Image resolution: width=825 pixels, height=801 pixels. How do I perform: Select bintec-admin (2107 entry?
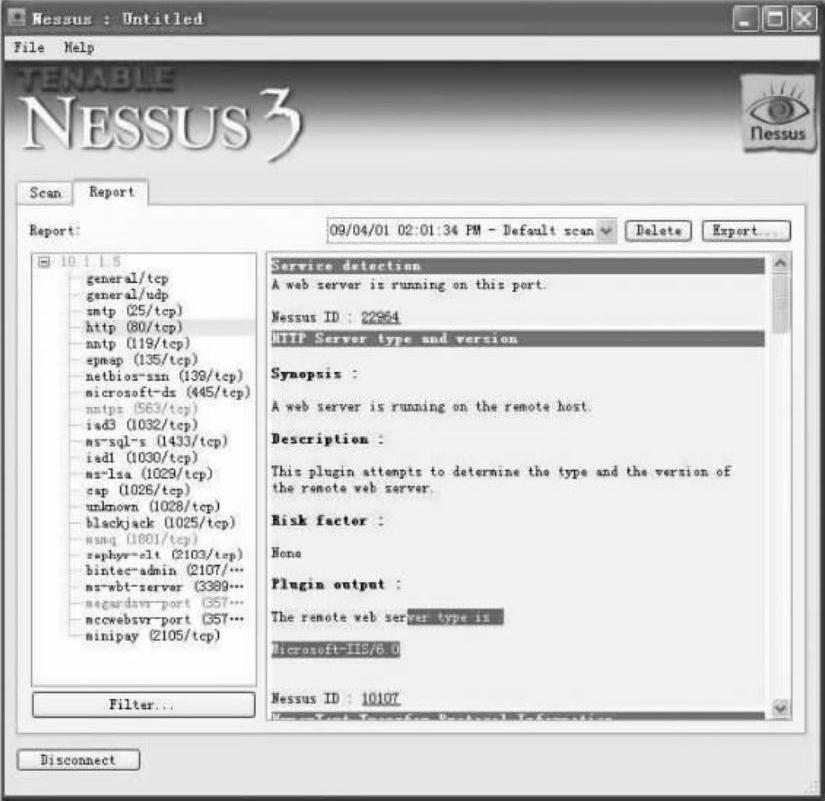165,570
